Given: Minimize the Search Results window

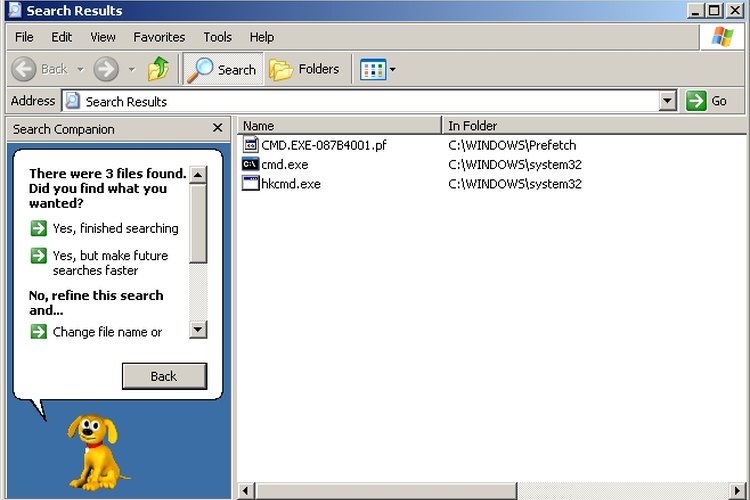Looking at the screenshot, I should pyautogui.click(x=695, y=11).
